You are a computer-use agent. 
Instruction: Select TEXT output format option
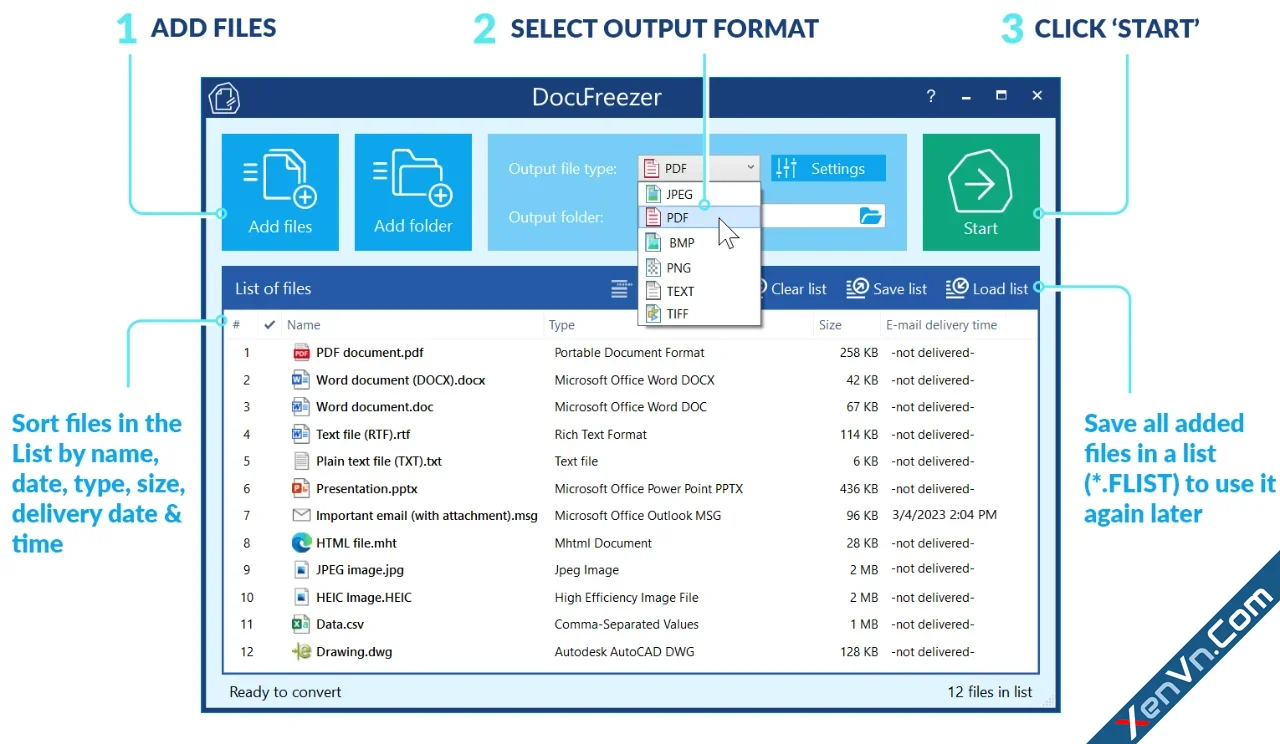[699, 291]
